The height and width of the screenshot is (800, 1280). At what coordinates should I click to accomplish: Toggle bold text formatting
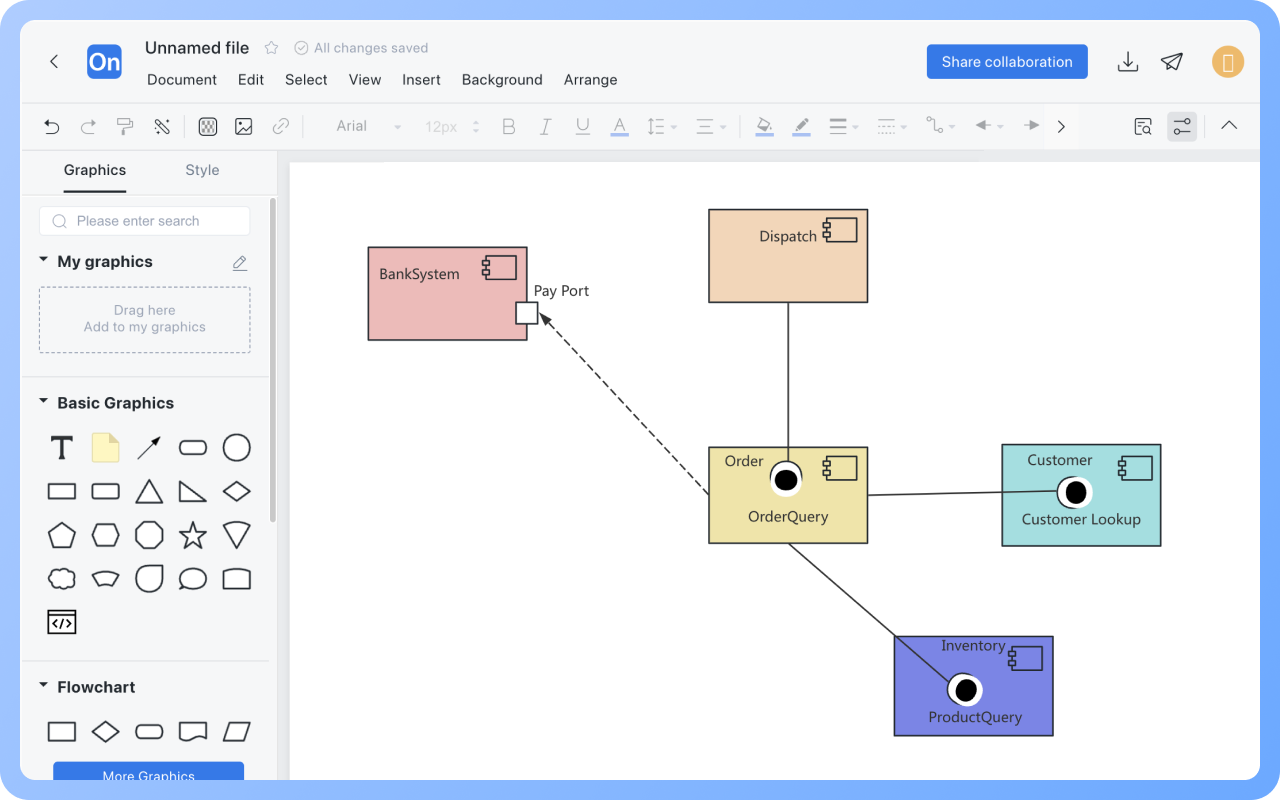click(x=508, y=126)
